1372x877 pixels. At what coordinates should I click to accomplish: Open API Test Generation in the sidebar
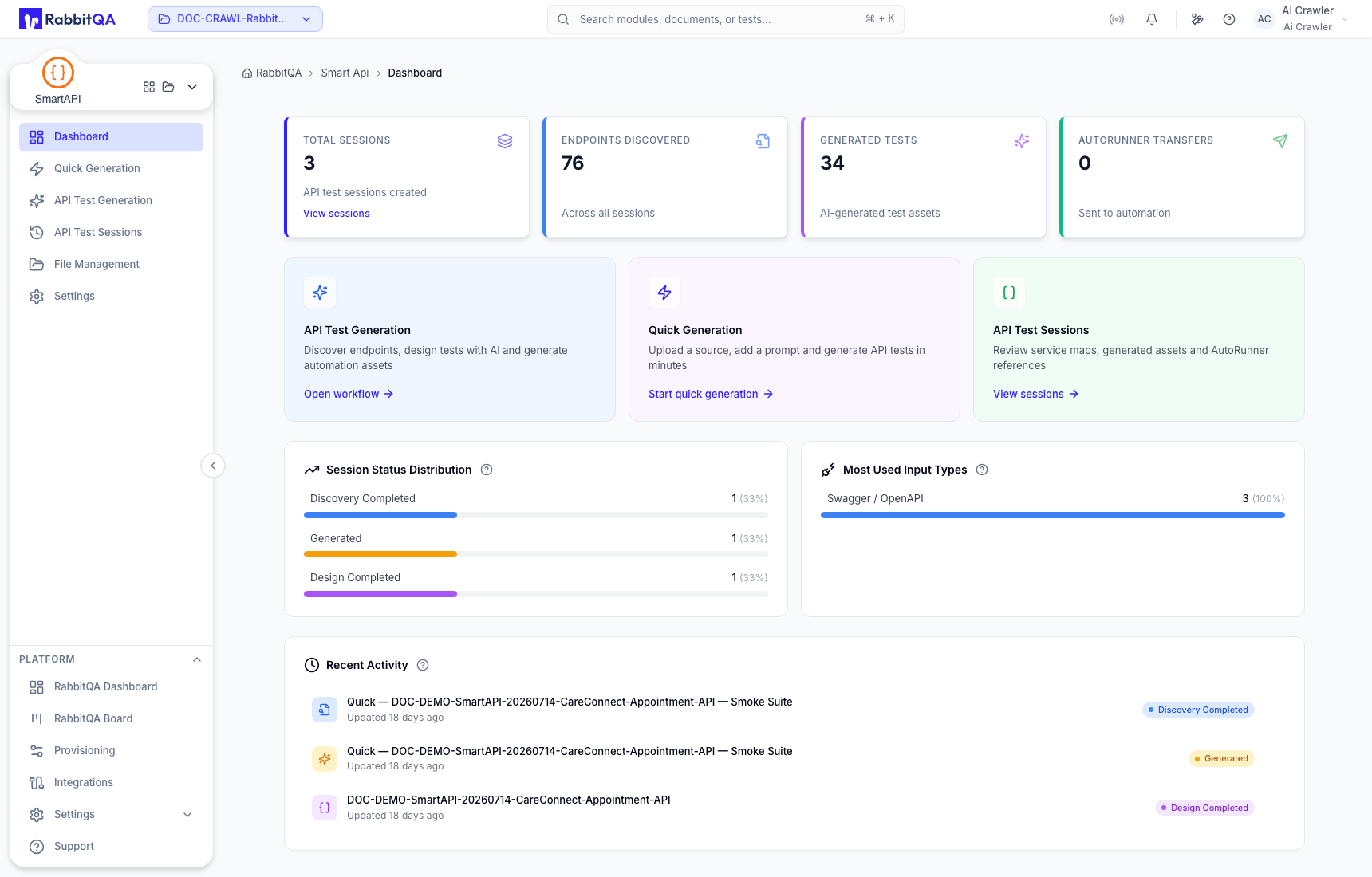pos(111,201)
